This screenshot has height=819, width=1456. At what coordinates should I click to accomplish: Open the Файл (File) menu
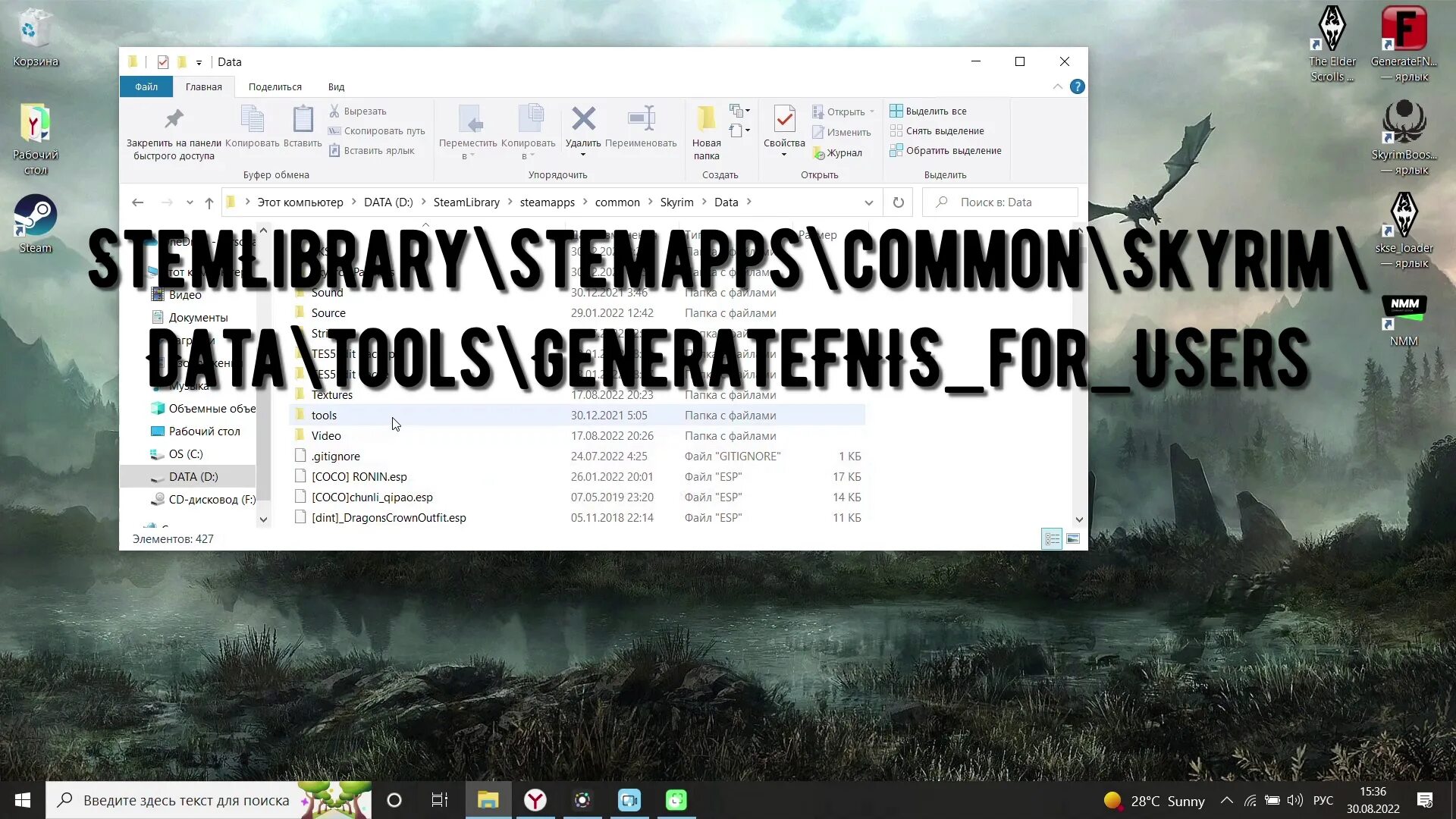click(x=146, y=86)
